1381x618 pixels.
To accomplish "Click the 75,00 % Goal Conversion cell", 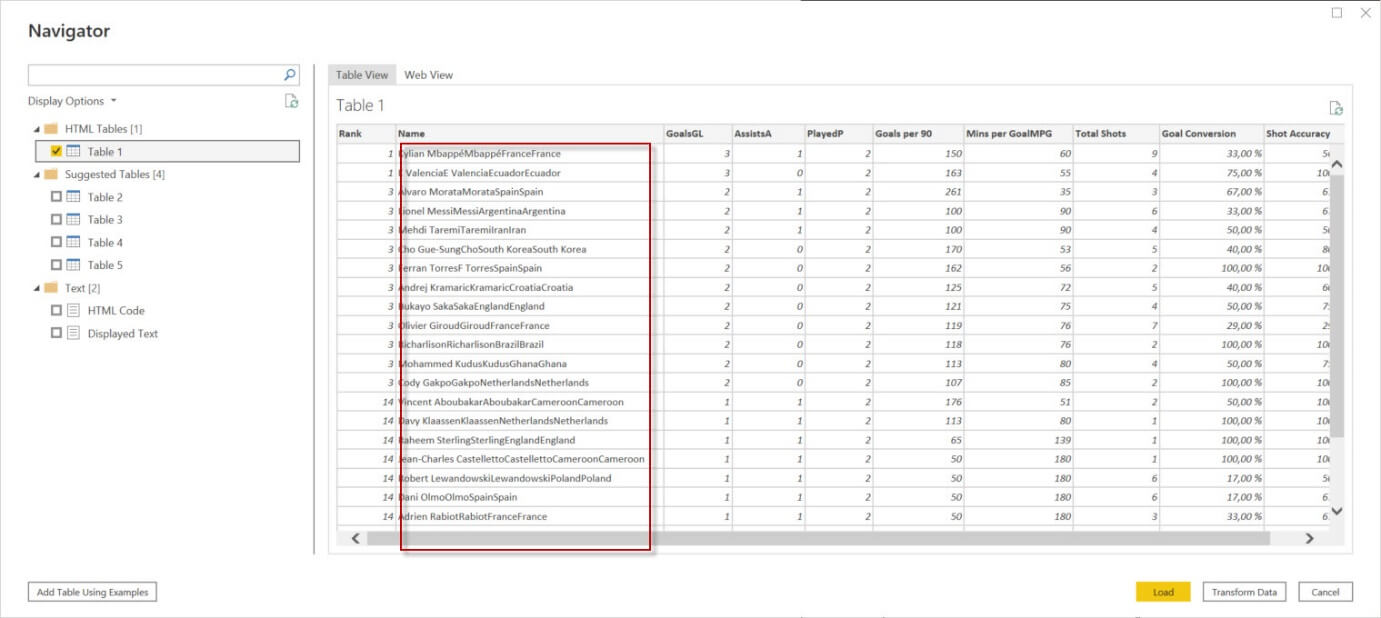I will [x=1212, y=173].
